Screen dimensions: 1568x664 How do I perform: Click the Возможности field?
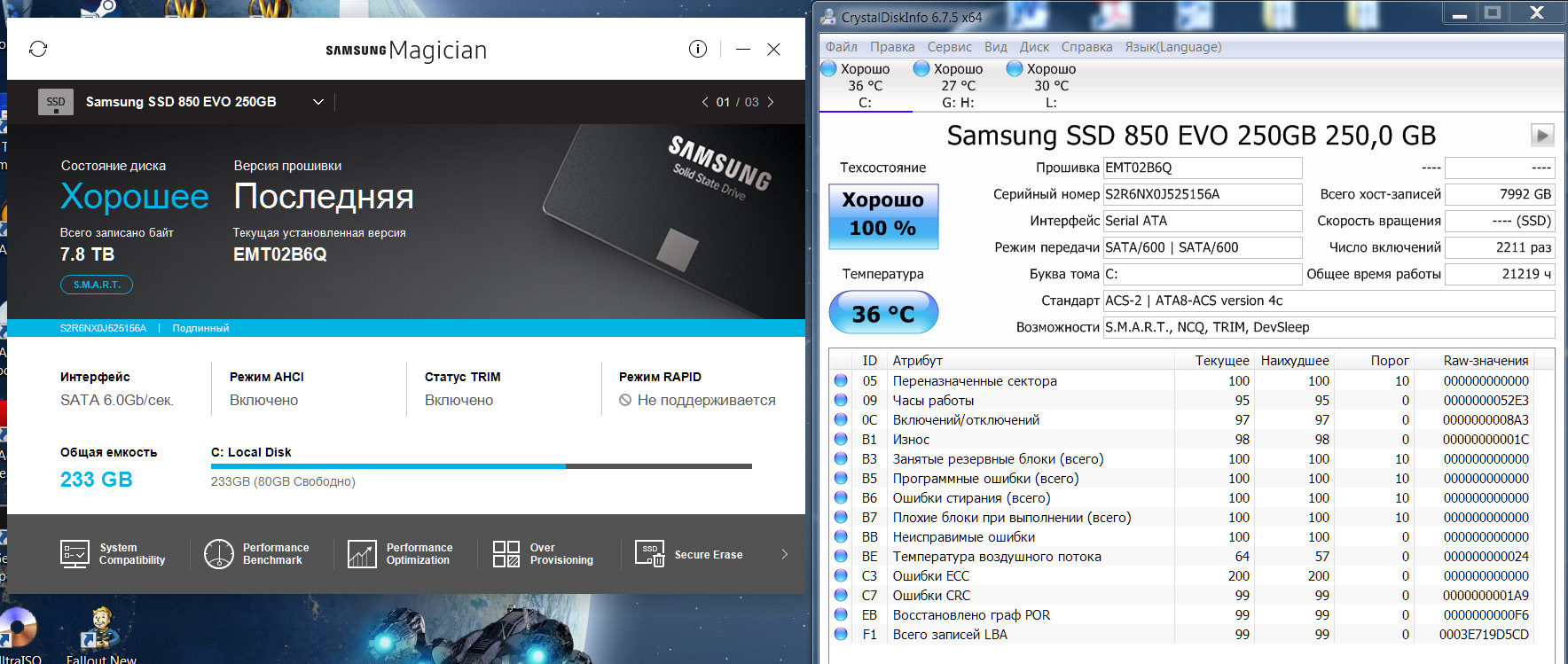1329,327
